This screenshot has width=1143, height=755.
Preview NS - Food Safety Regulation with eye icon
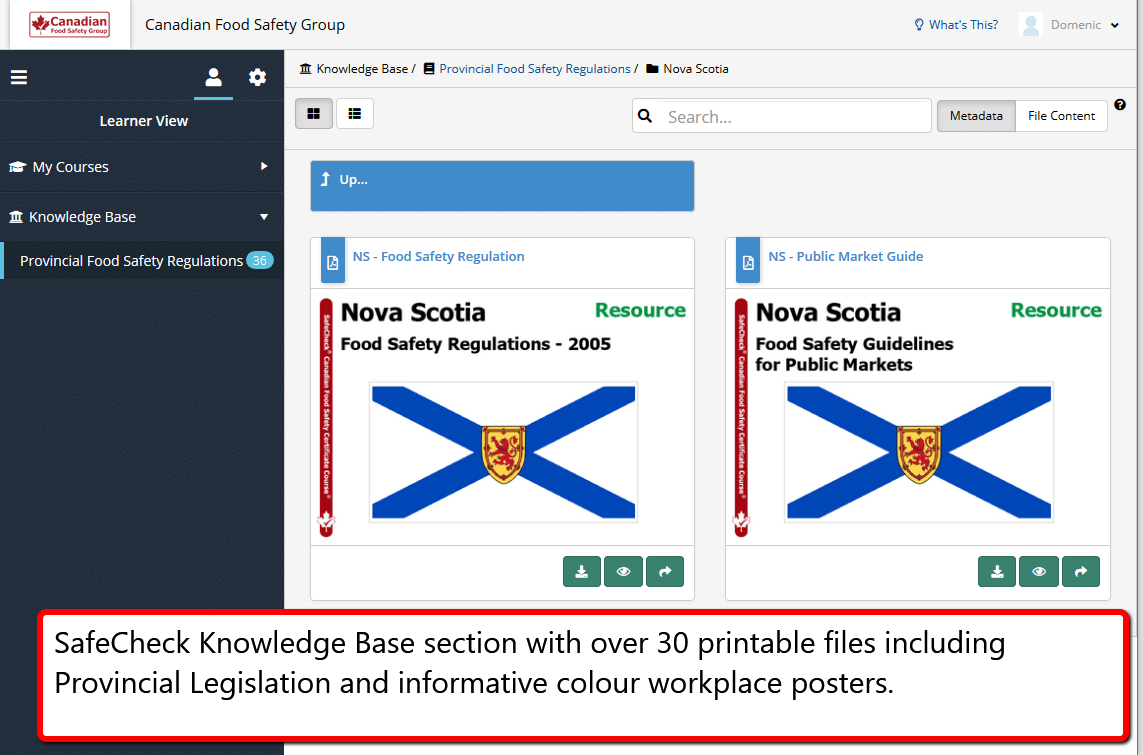623,571
